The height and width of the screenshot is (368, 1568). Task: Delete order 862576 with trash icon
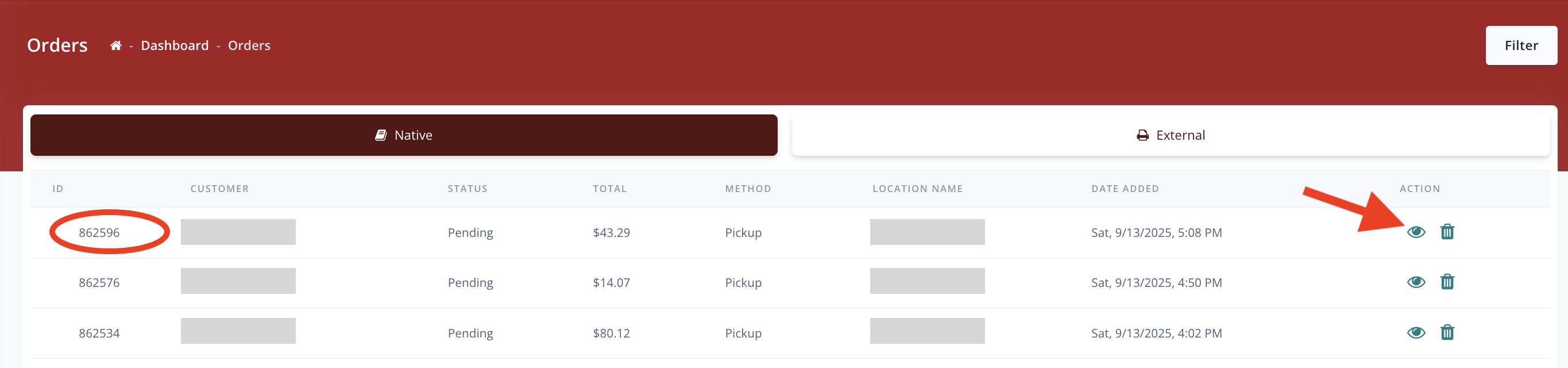click(1447, 282)
